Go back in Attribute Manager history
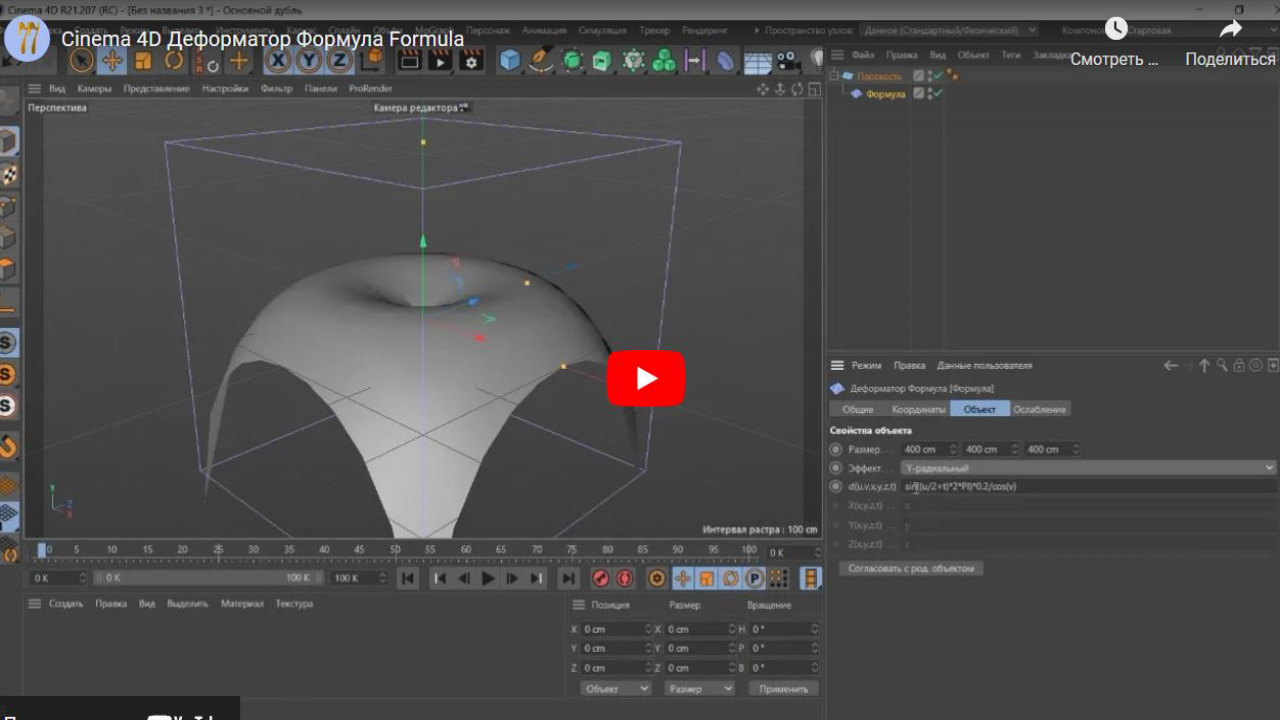Viewport: 1280px width, 720px height. click(1170, 366)
